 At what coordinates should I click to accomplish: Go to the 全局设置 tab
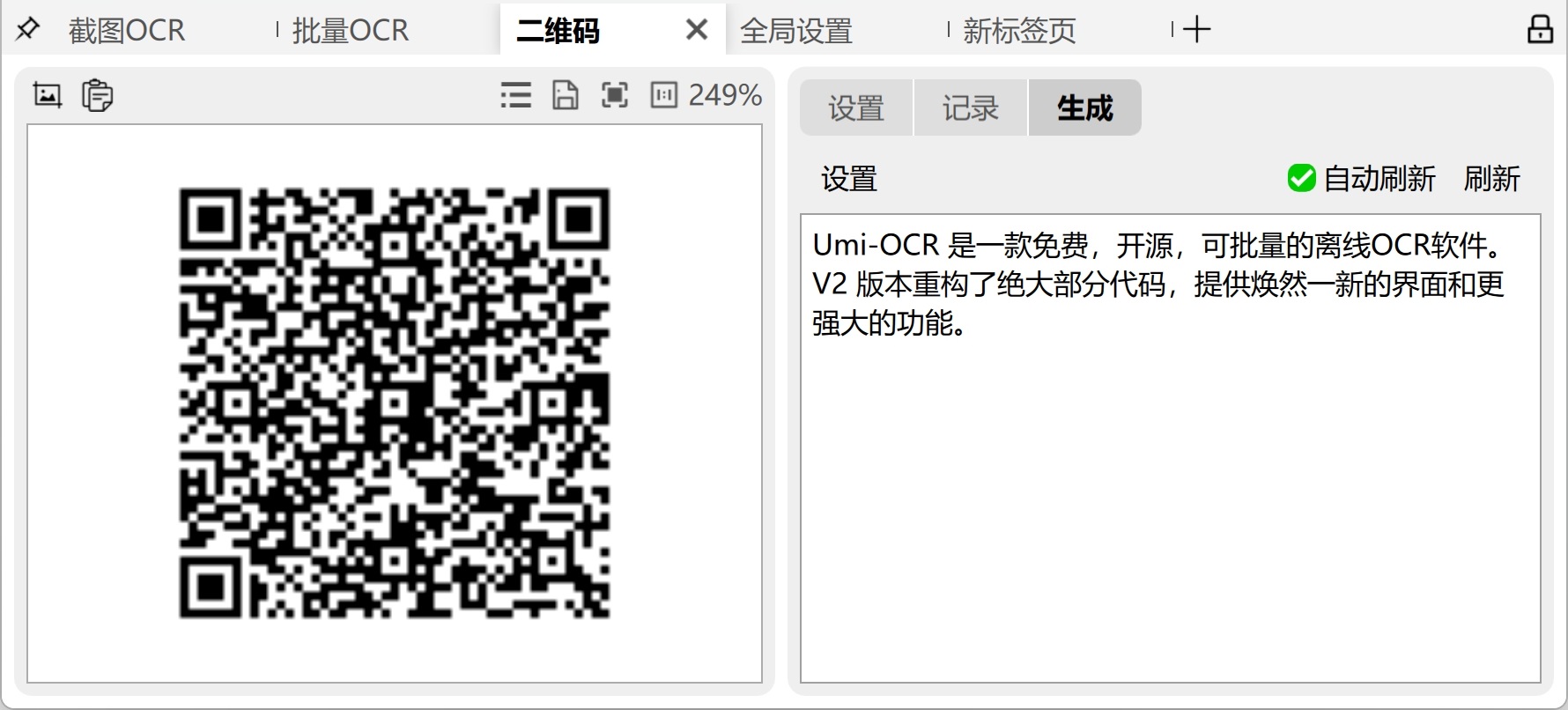796,31
